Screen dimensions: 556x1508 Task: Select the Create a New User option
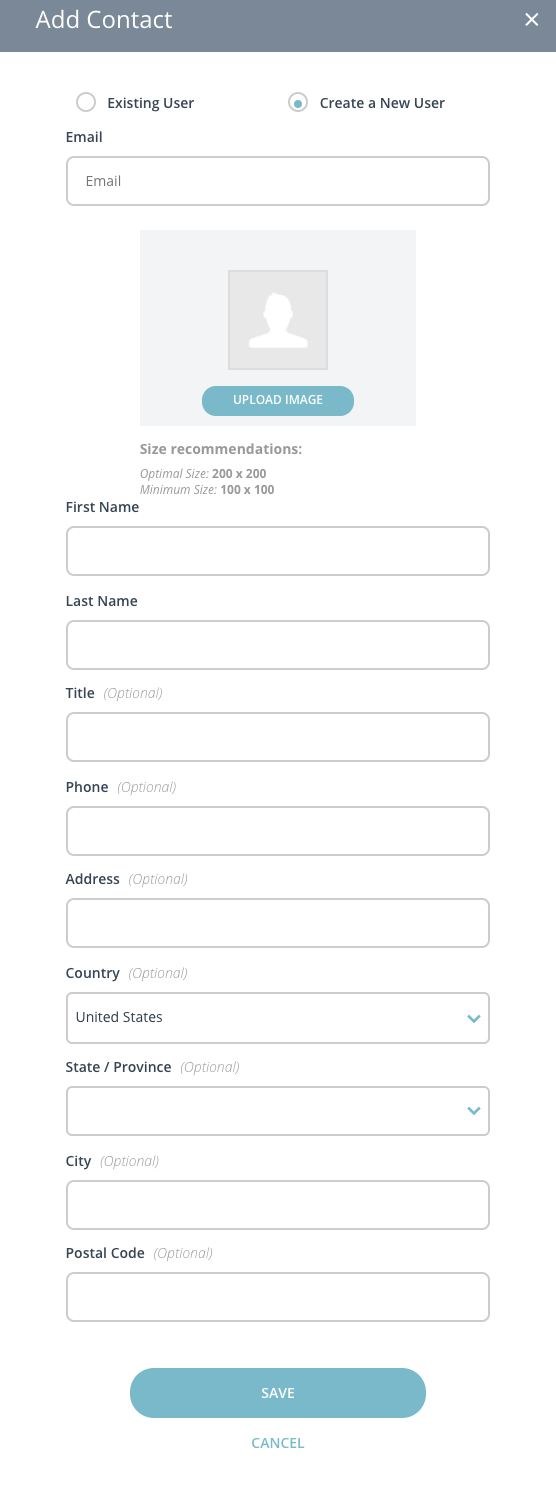coord(297,102)
